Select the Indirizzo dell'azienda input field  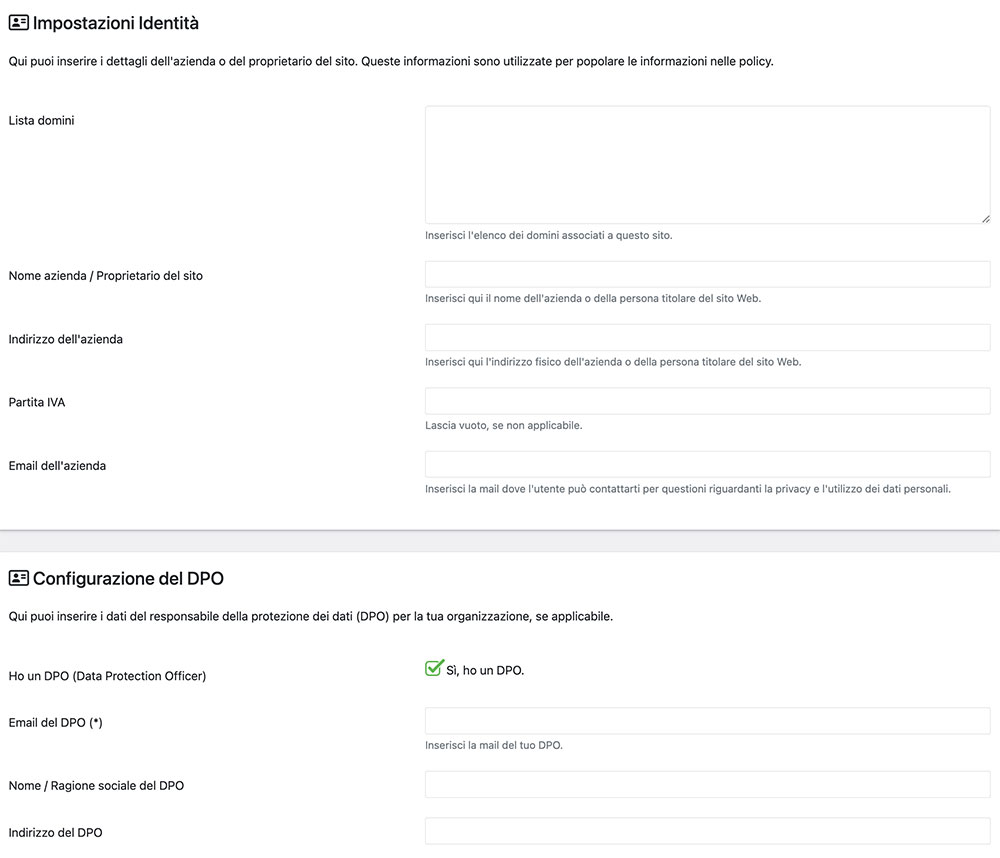click(x=707, y=337)
